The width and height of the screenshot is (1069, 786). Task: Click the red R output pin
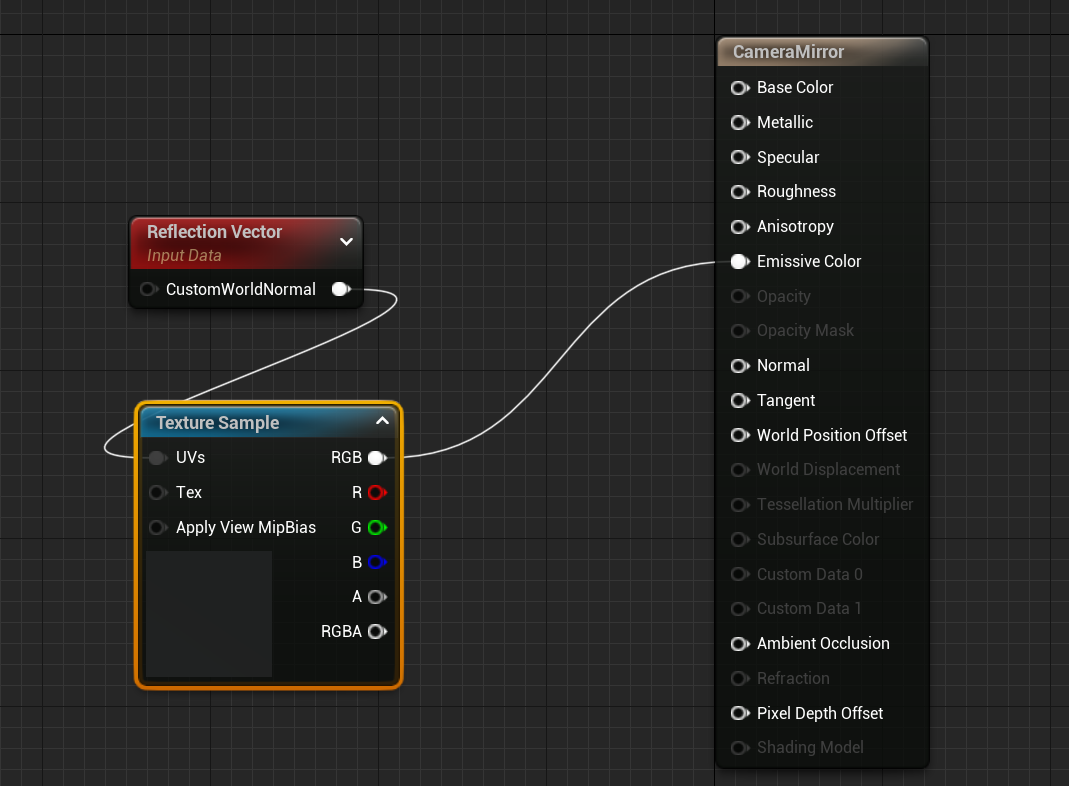[x=377, y=493]
